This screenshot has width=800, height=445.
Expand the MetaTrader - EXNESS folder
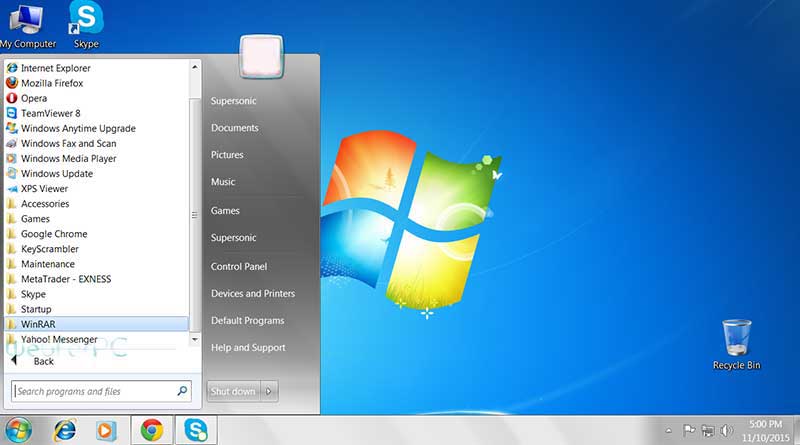pyautogui.click(x=66, y=279)
